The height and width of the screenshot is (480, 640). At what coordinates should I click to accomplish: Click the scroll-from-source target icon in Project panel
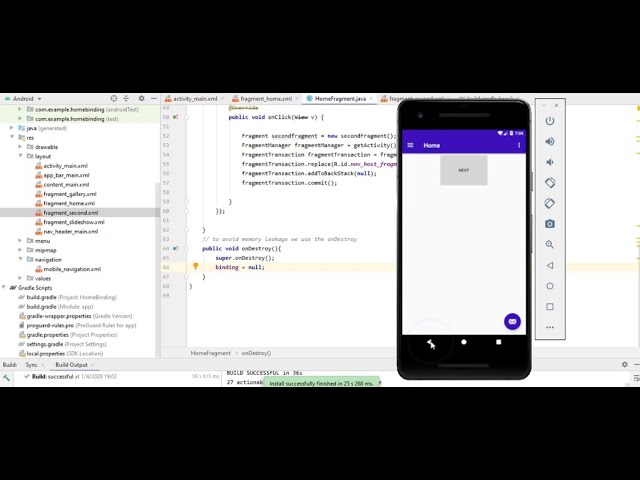coord(114,98)
